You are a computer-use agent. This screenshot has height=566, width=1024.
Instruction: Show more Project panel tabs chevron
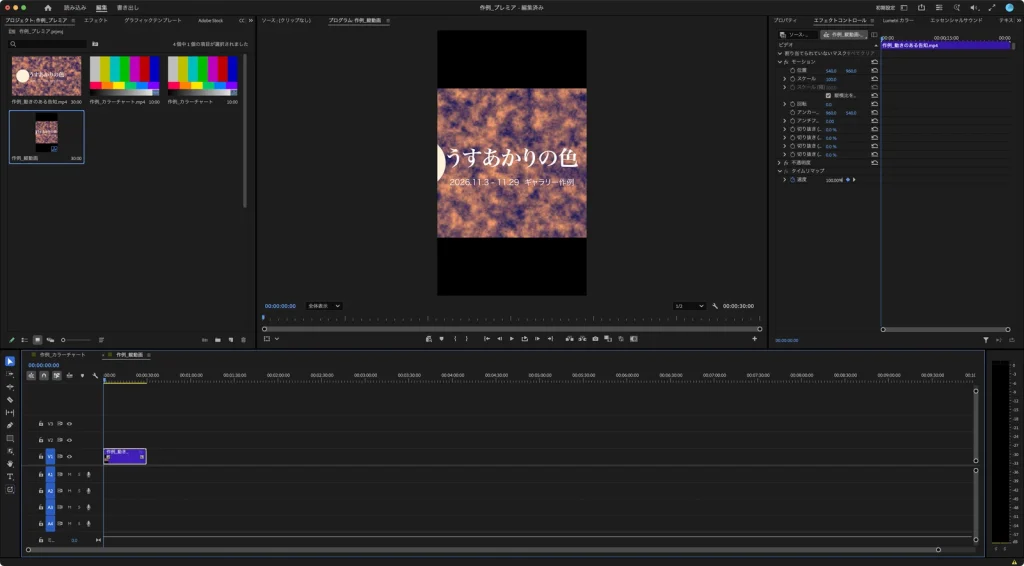pyautogui.click(x=251, y=20)
